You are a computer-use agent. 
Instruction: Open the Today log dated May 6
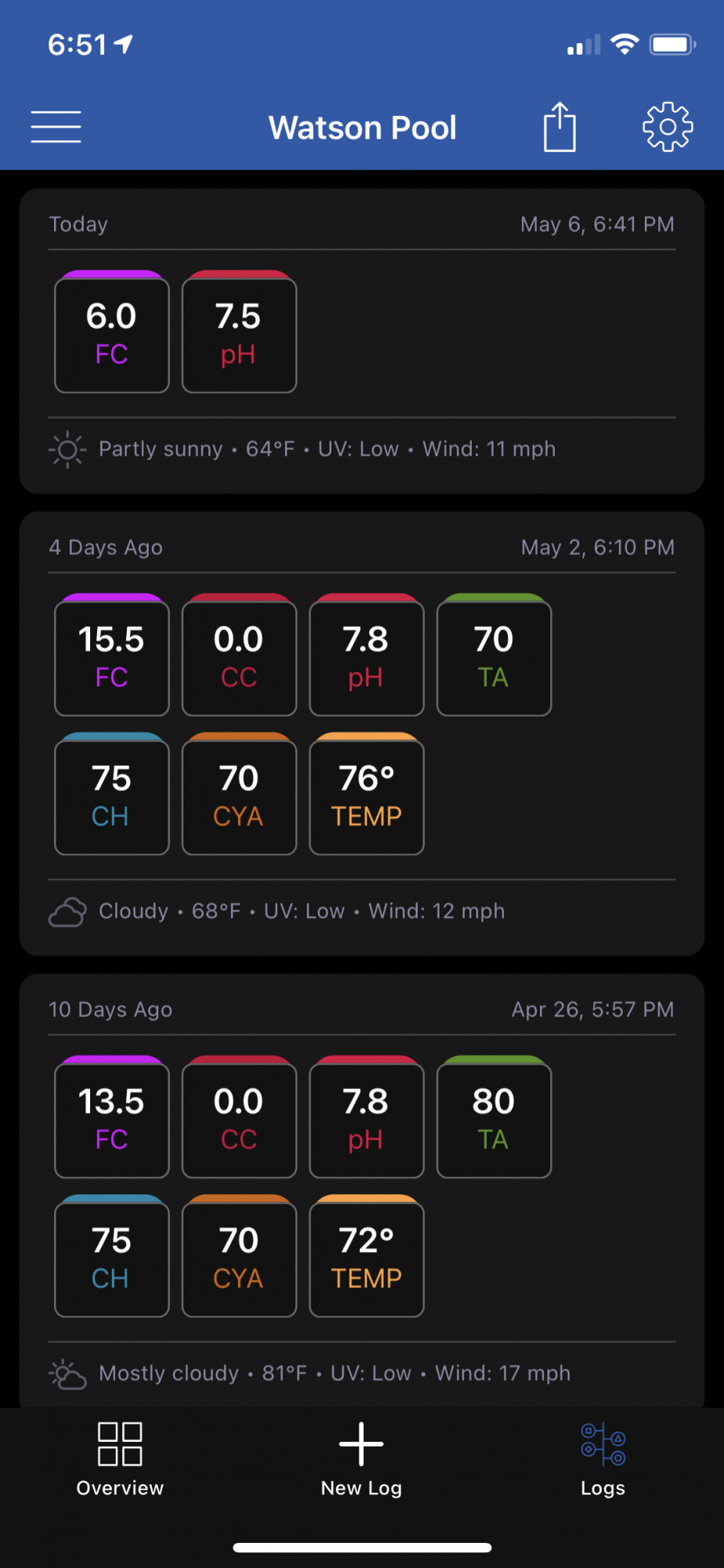pyautogui.click(x=362, y=224)
